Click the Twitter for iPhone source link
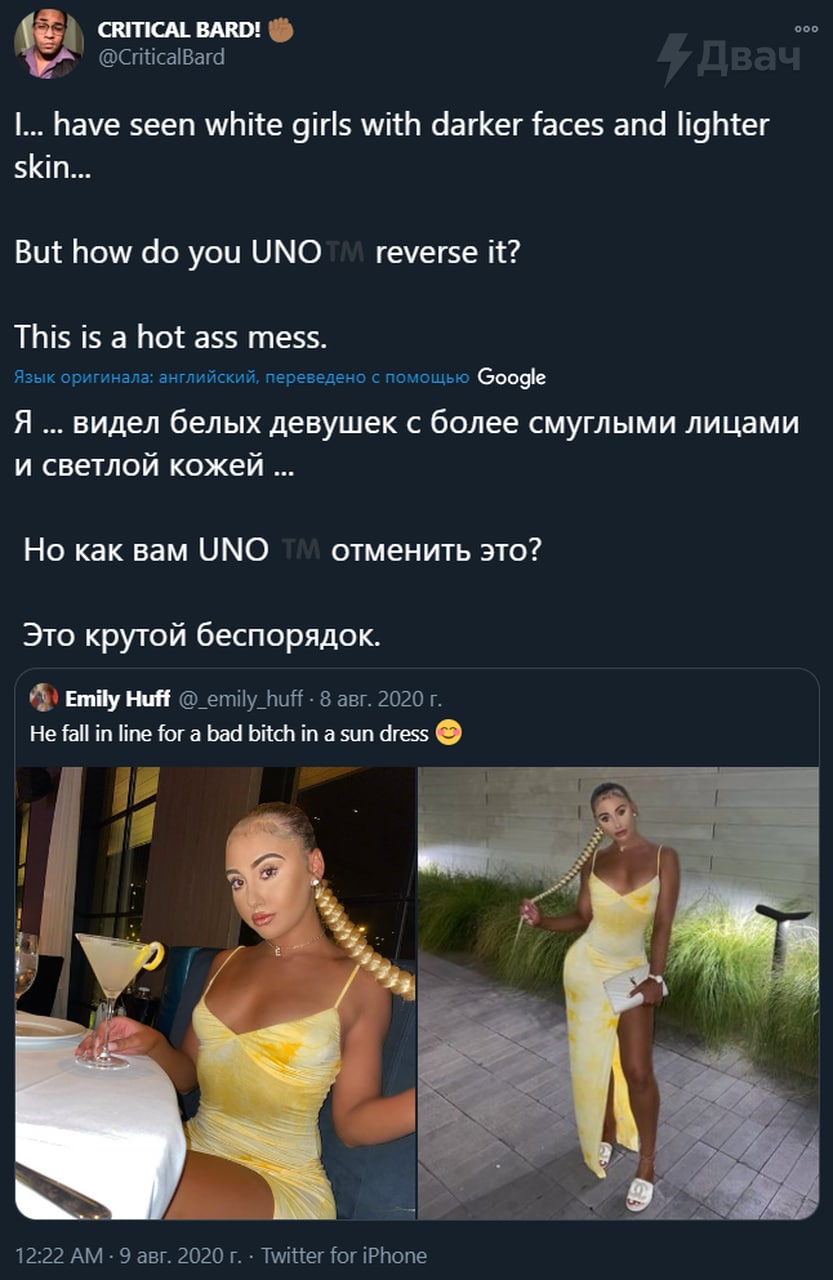833x1280 pixels. click(x=344, y=1255)
